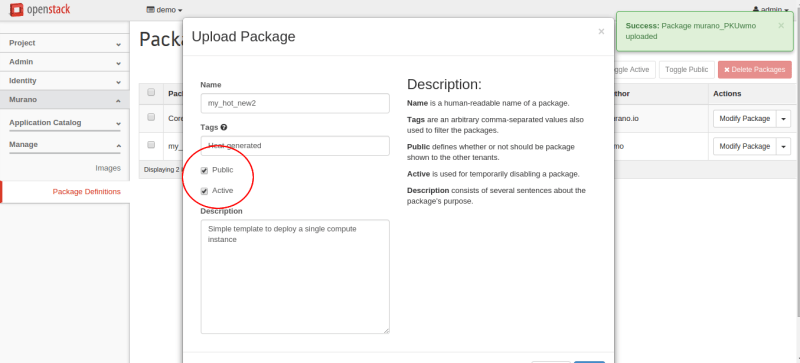Collapse the Murano sidebar section
The width and height of the screenshot is (800, 363).
point(65,100)
